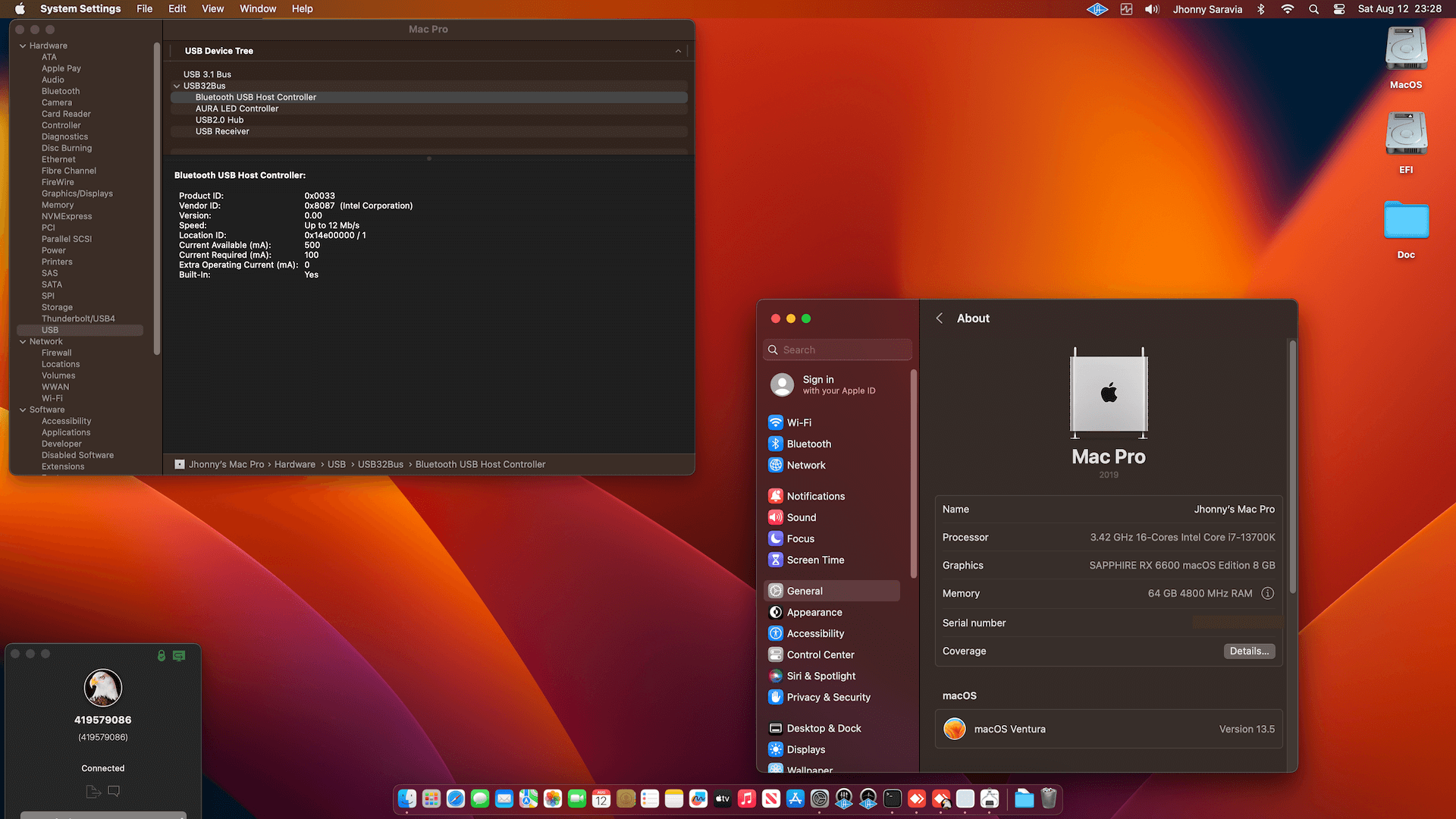1456x819 pixels.
Task: Click the About pane scrollbar
Action: click(1292, 466)
